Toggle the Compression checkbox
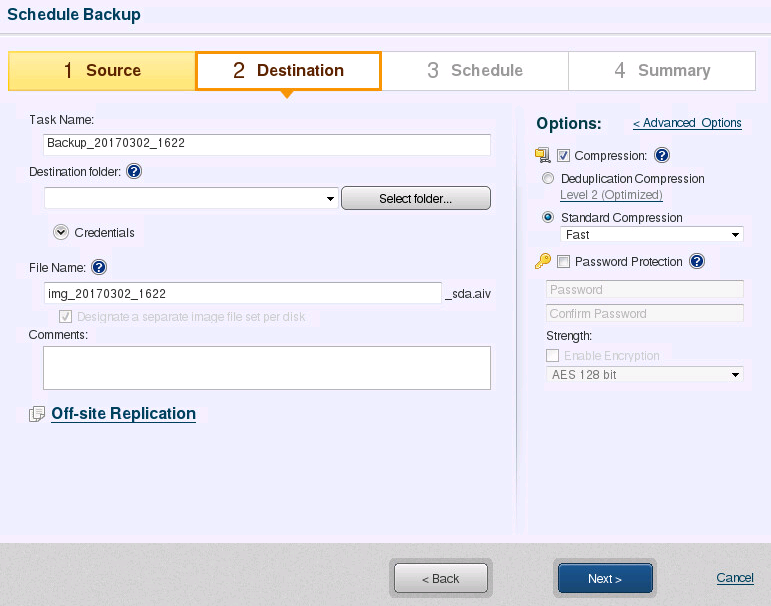This screenshot has height=606, width=771. tap(563, 156)
